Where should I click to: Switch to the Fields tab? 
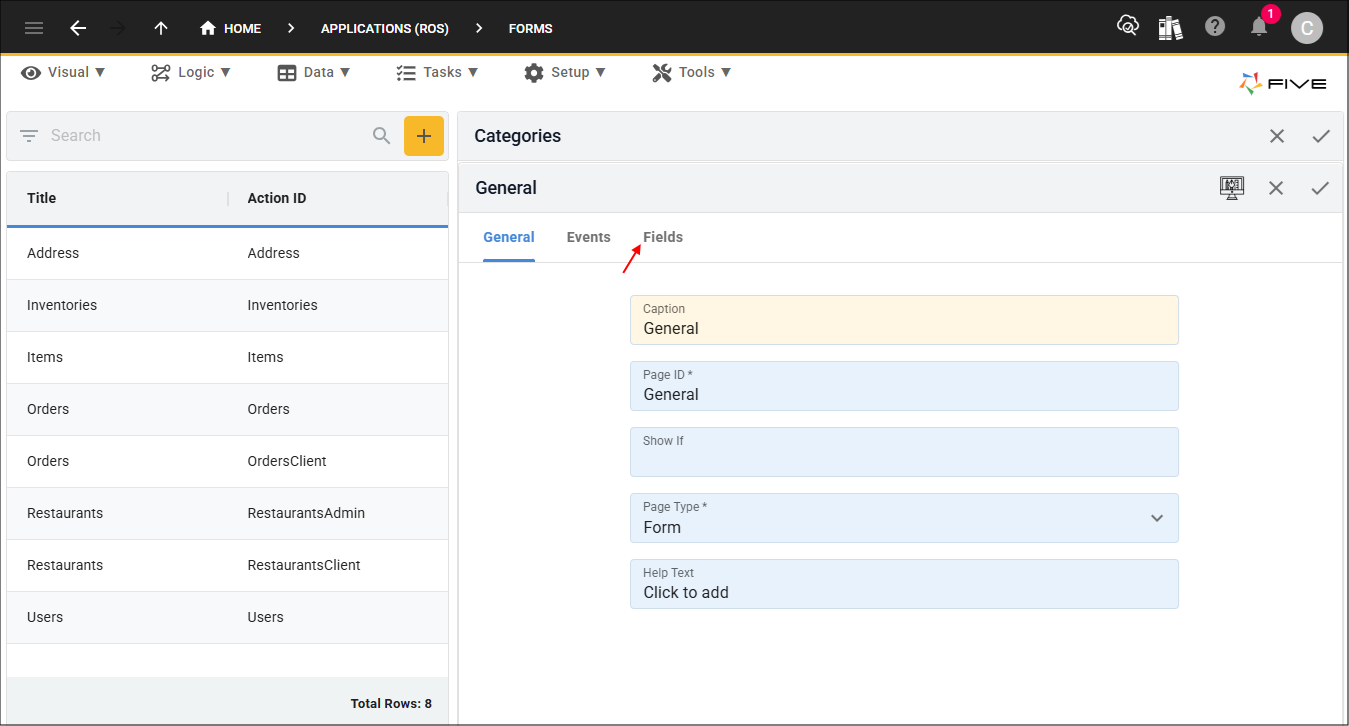[x=663, y=237]
